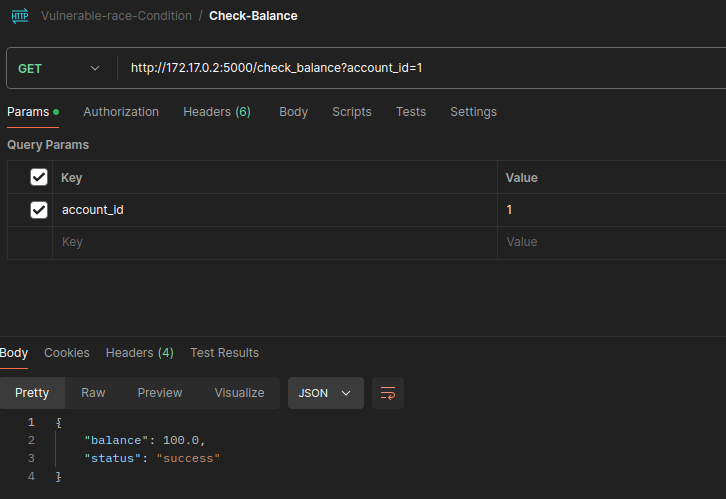Open the JSON format dropdown
The image size is (726, 499).
325,393
